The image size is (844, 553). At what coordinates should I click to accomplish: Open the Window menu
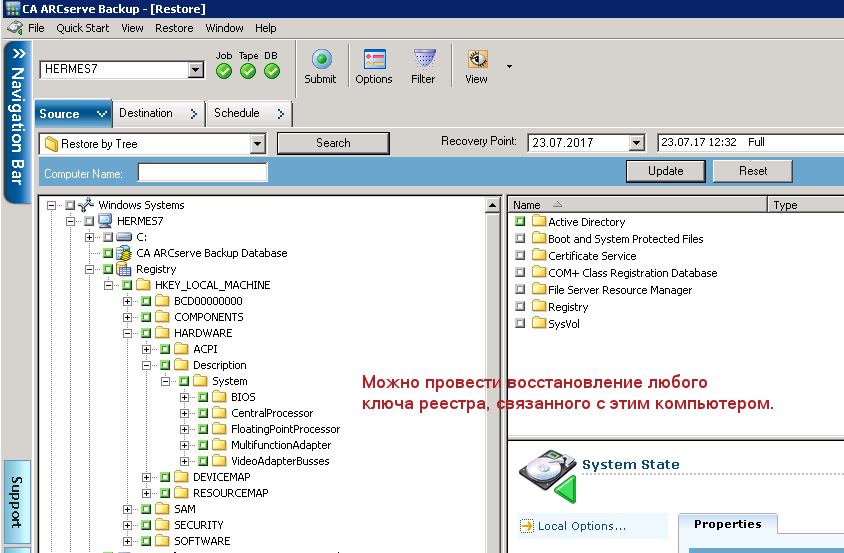point(224,28)
